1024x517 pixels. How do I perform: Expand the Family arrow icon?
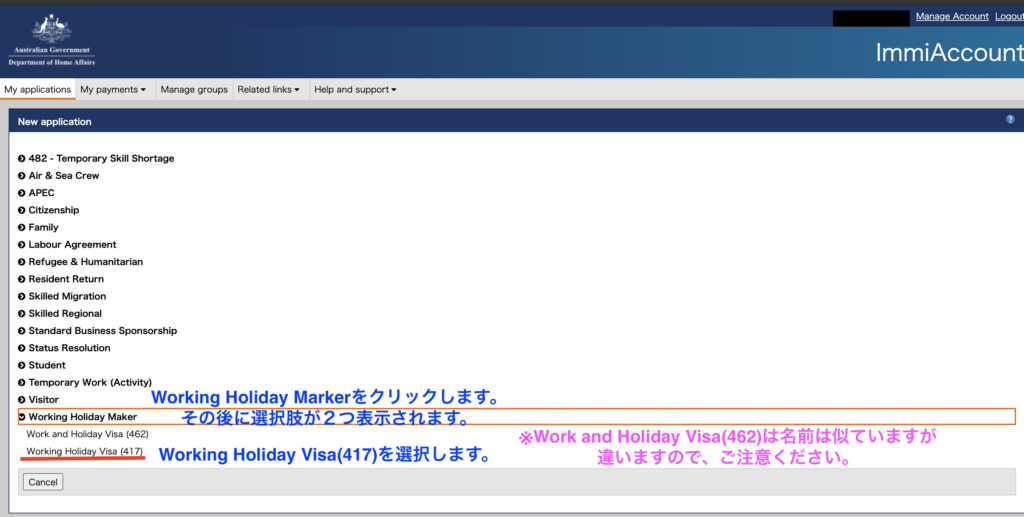(22, 227)
